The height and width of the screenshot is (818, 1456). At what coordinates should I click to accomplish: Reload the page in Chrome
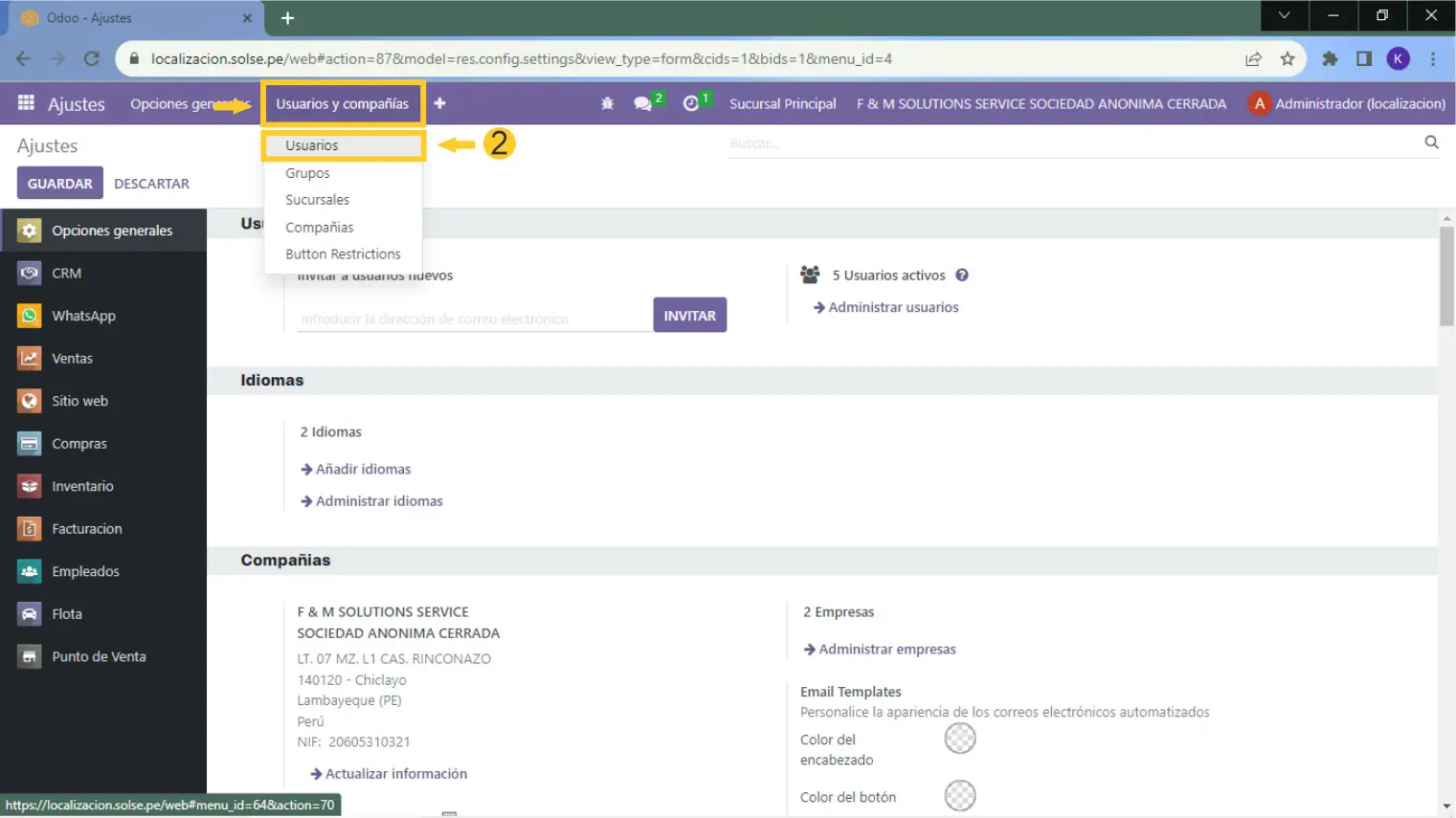(x=92, y=58)
